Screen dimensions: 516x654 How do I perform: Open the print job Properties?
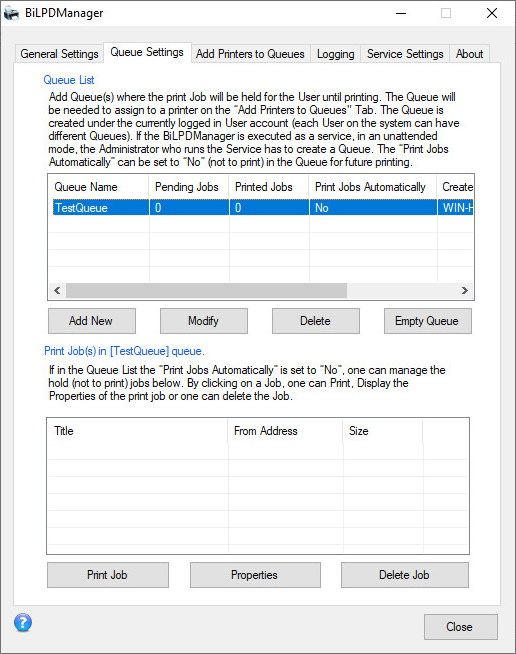[255, 575]
